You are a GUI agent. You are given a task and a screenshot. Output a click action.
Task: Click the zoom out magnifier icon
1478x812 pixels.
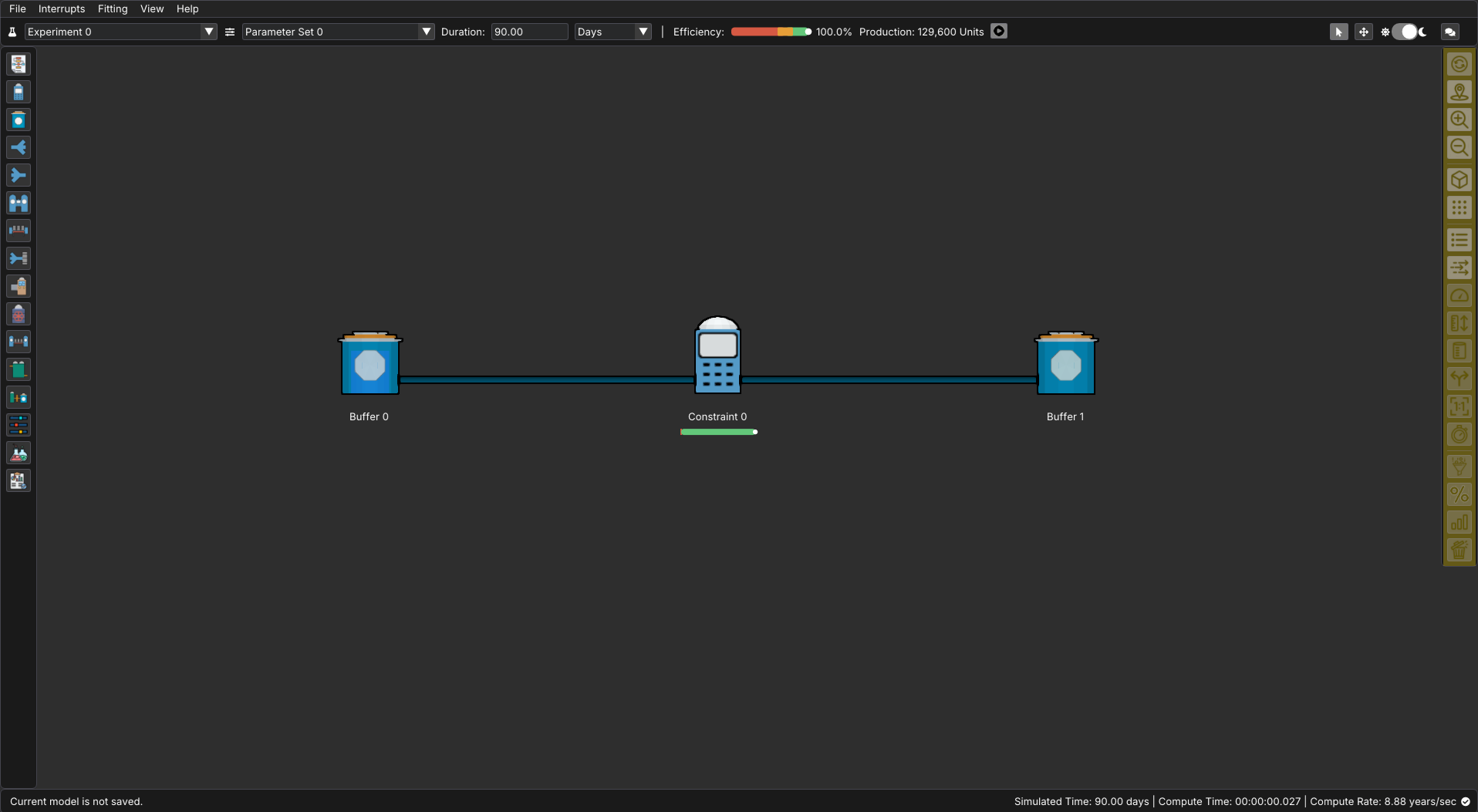1459,147
